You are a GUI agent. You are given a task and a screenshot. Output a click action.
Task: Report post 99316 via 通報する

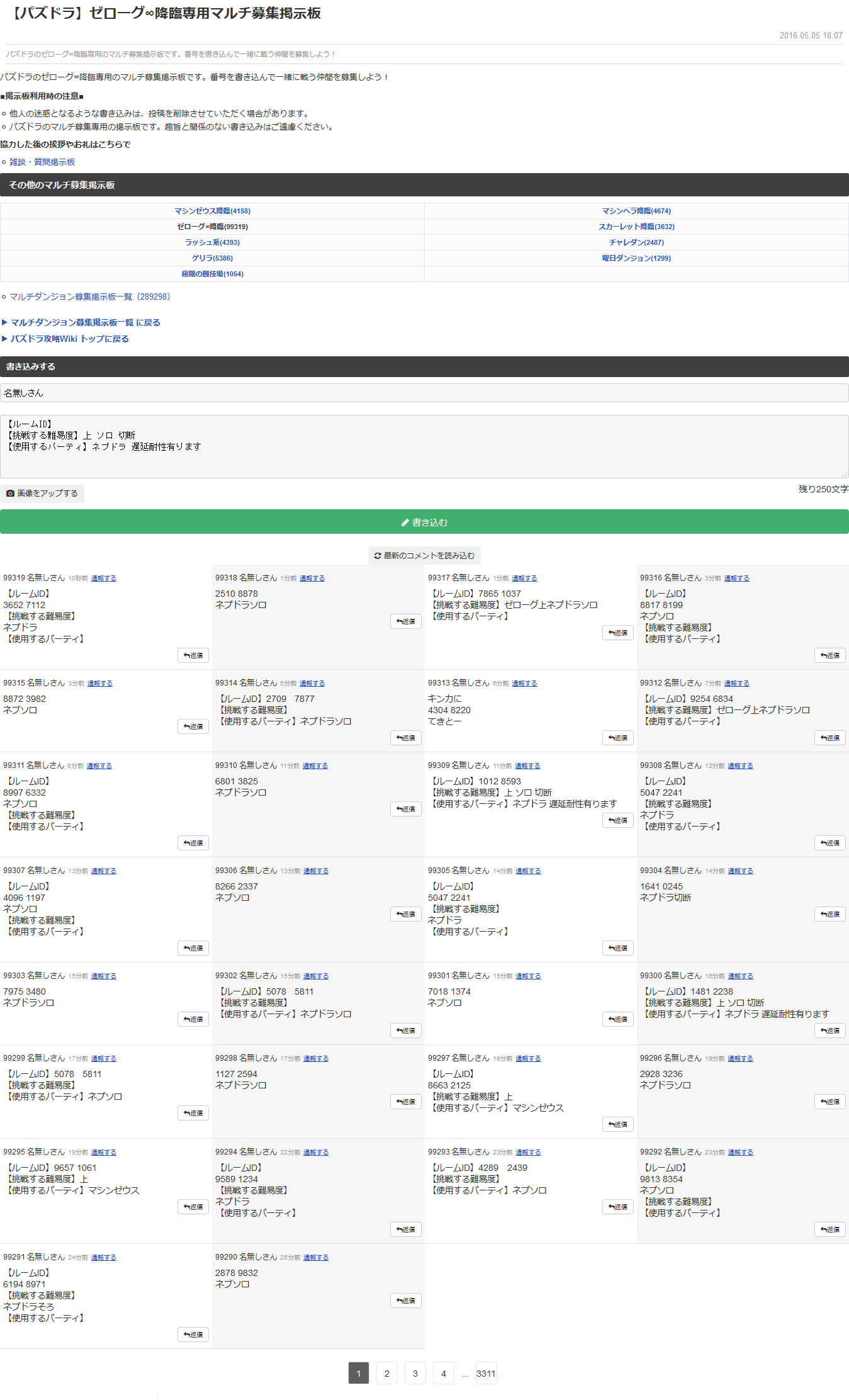pos(736,579)
